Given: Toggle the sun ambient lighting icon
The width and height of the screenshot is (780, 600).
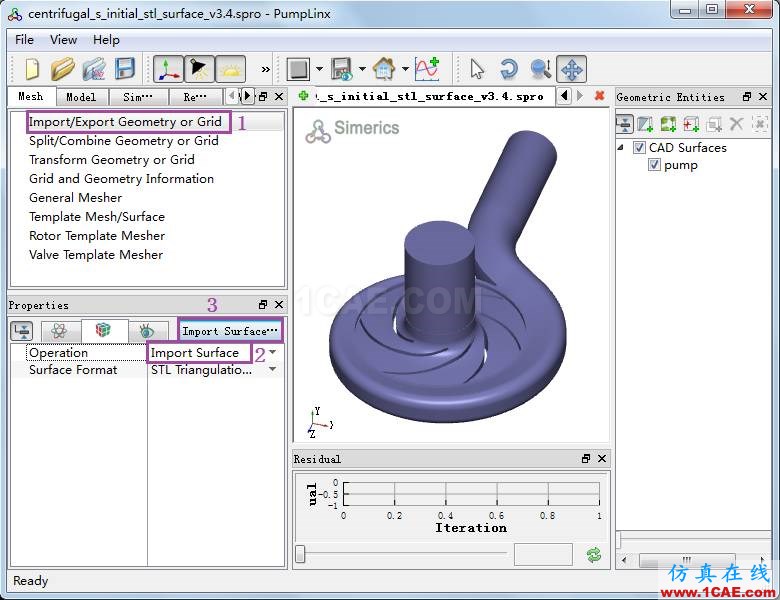Looking at the screenshot, I should pos(230,69).
